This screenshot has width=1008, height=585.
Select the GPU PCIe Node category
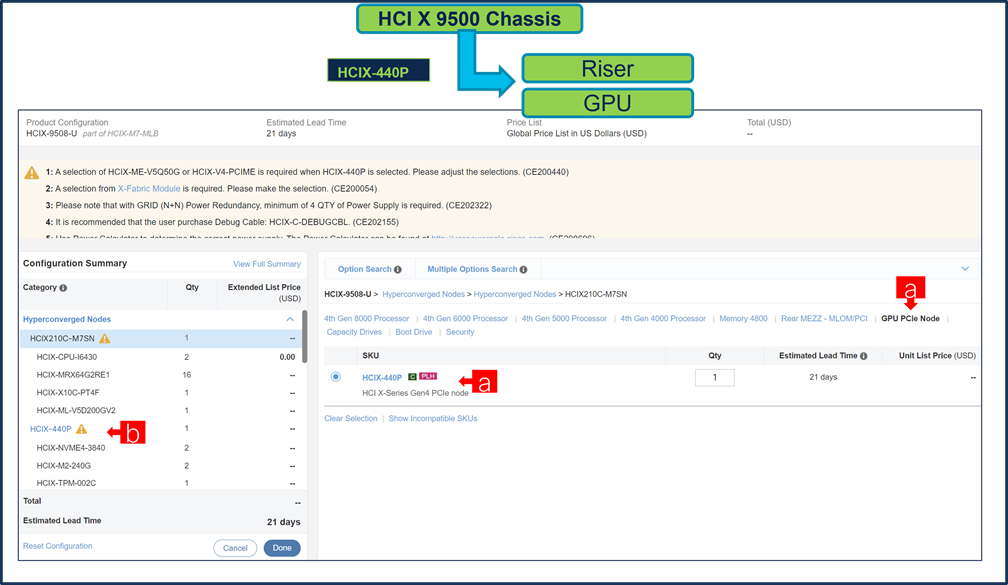910,319
